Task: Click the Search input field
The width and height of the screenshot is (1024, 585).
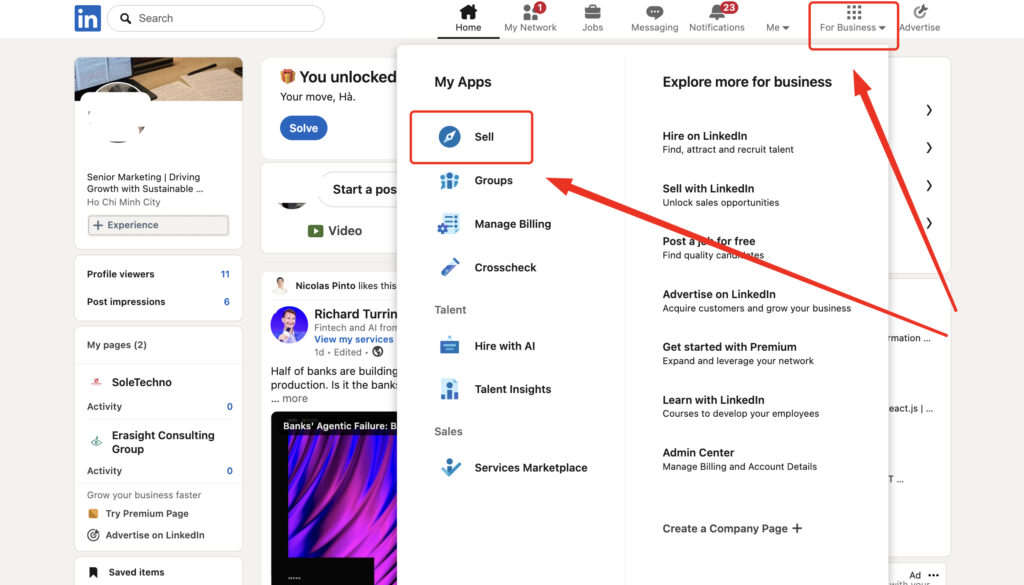Action: (x=216, y=18)
